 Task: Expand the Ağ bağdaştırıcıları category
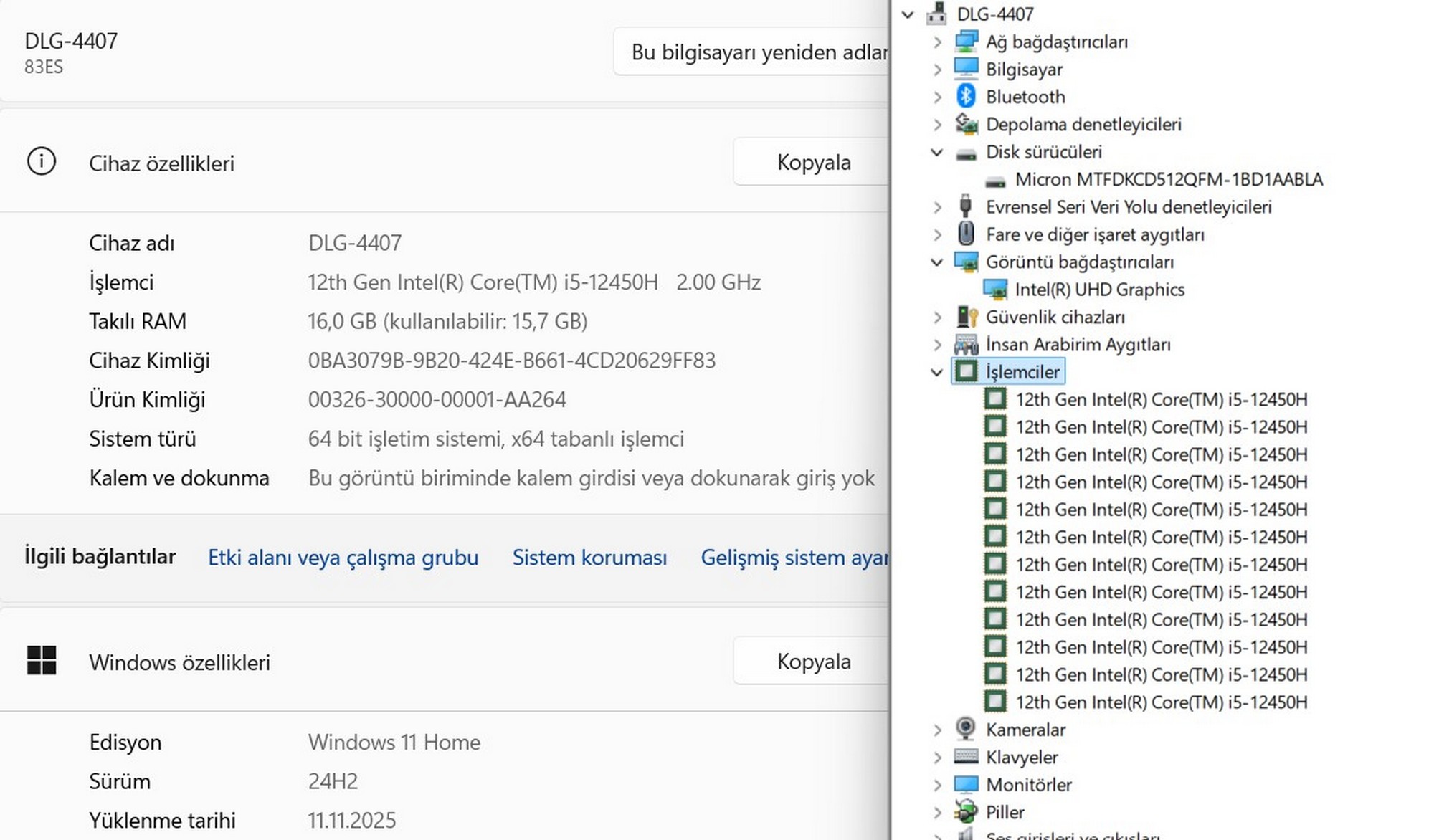tap(936, 42)
